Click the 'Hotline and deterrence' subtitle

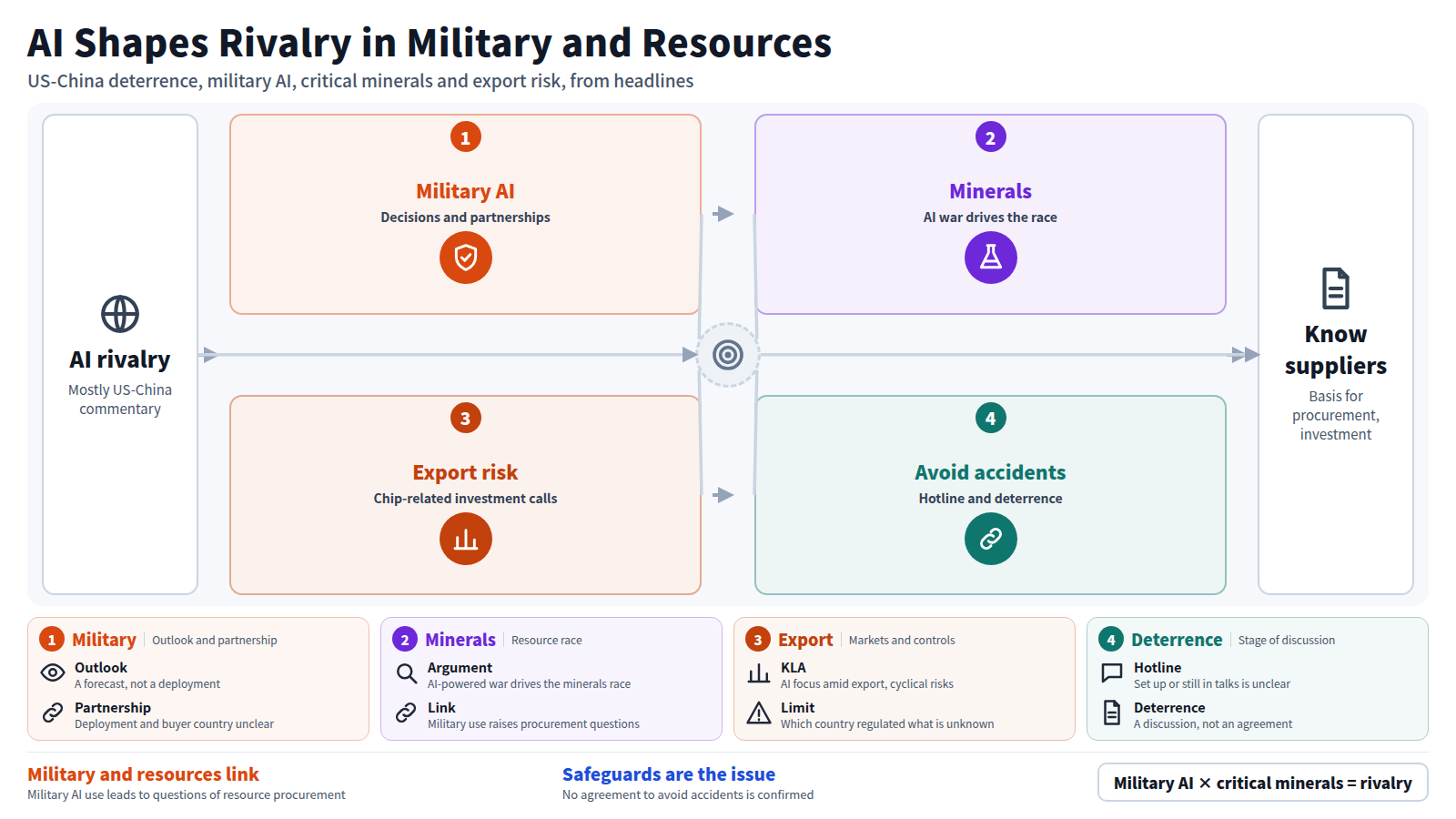tap(991, 499)
